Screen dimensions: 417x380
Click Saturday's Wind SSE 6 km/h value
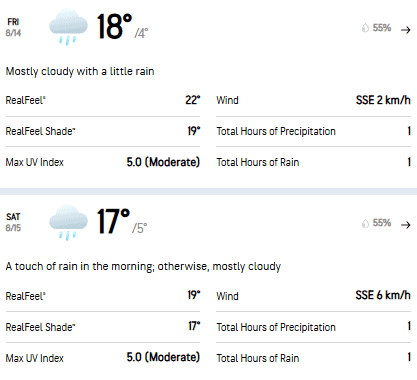[383, 295]
